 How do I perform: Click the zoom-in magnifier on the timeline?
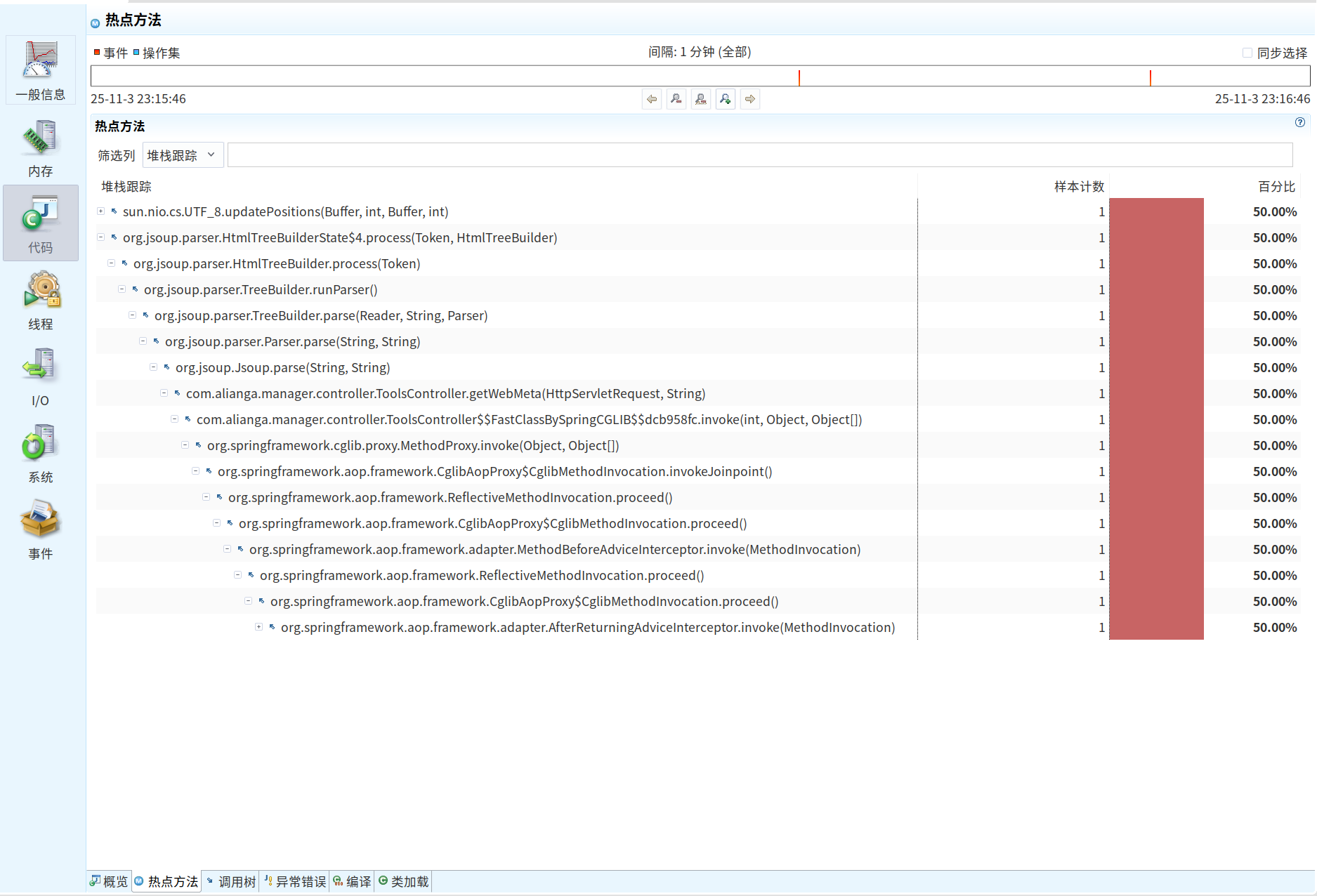(726, 99)
